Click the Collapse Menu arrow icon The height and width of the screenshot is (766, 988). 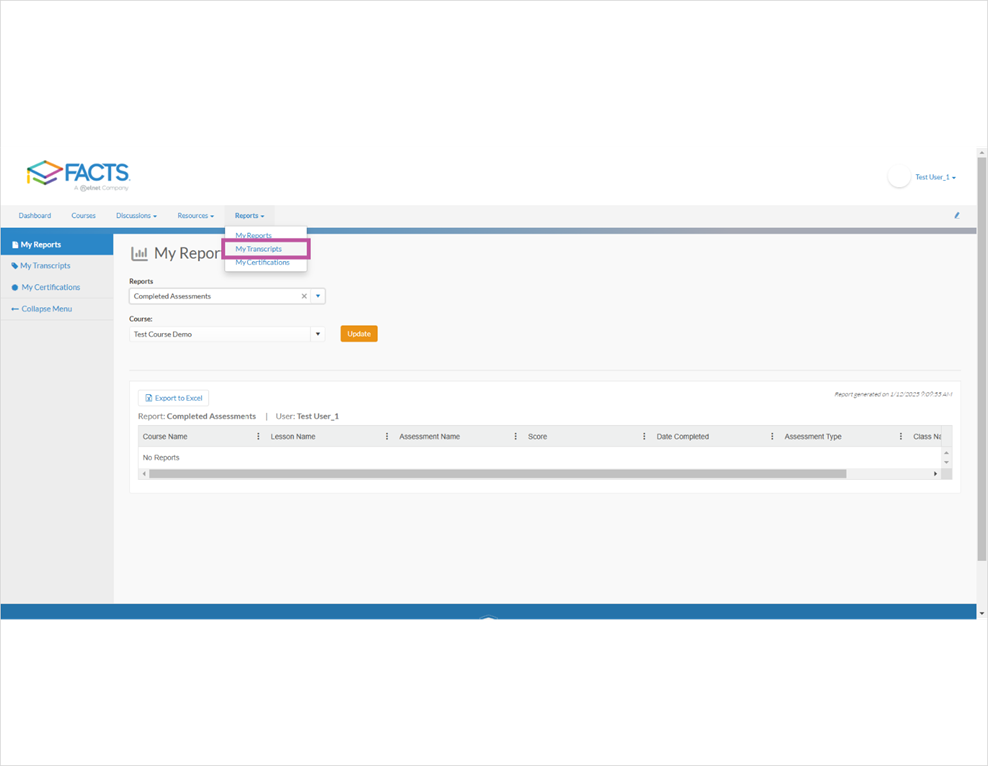click(17, 308)
